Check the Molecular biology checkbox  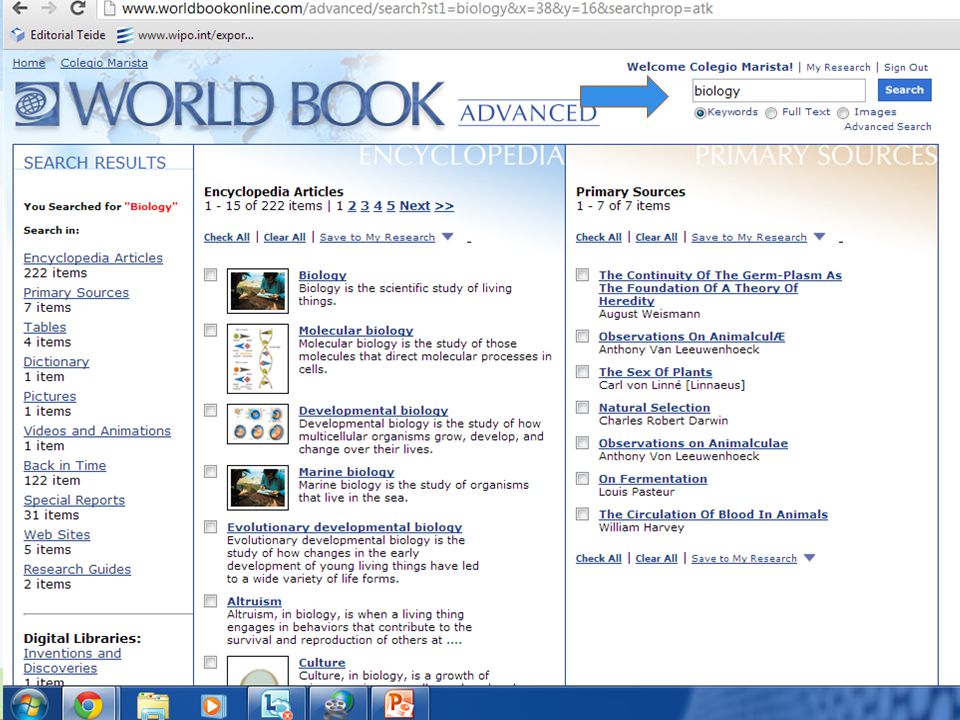(x=211, y=331)
